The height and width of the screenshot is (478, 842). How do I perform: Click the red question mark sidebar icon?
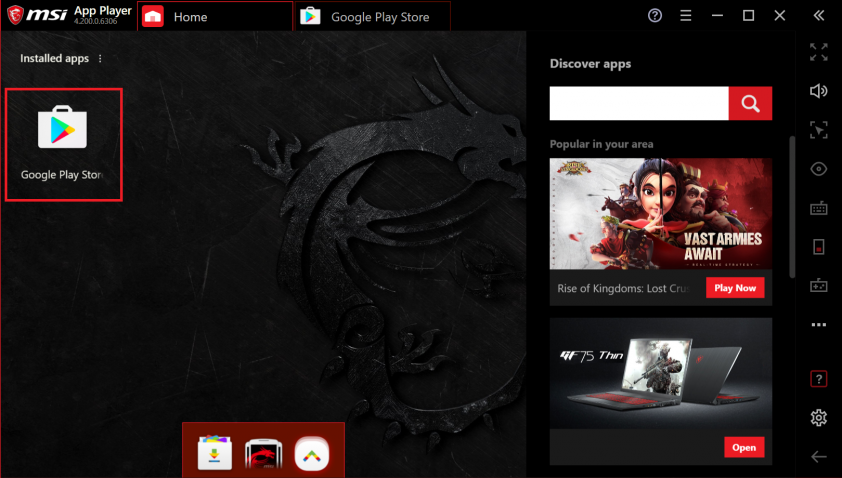[x=818, y=379]
